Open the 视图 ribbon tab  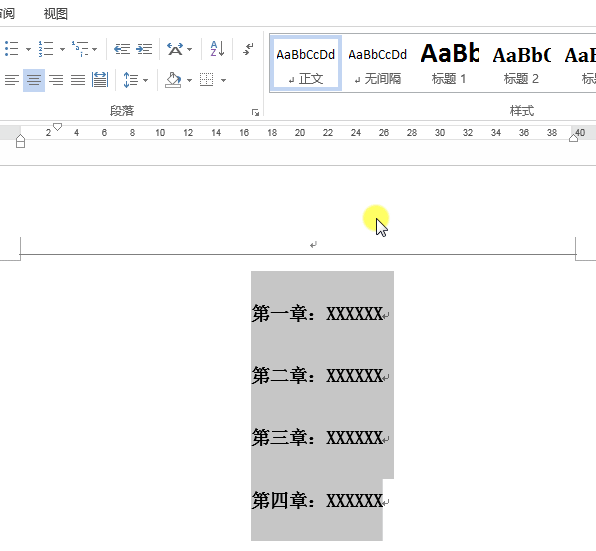(x=56, y=14)
